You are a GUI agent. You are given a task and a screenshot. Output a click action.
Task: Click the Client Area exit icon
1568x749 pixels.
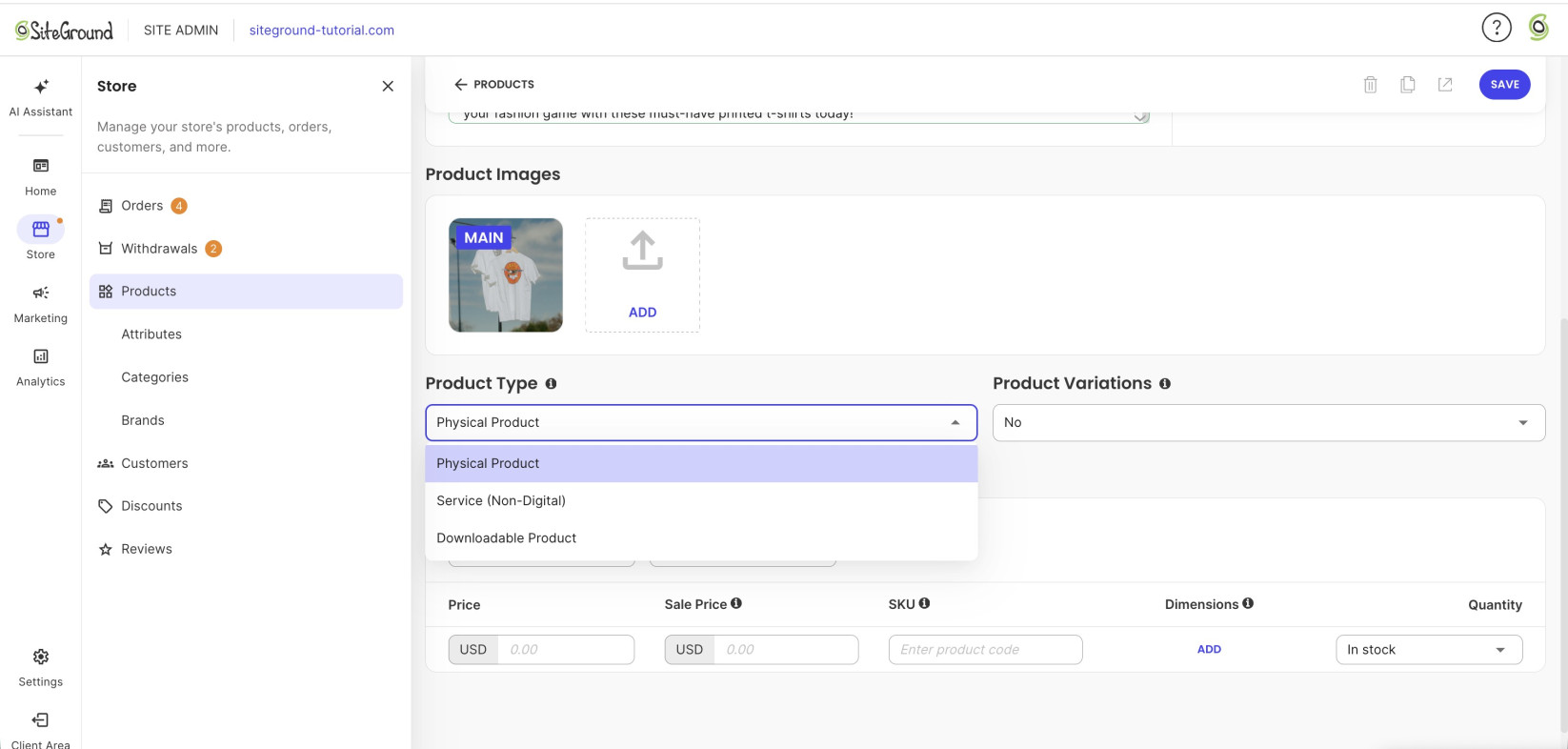tap(41, 719)
